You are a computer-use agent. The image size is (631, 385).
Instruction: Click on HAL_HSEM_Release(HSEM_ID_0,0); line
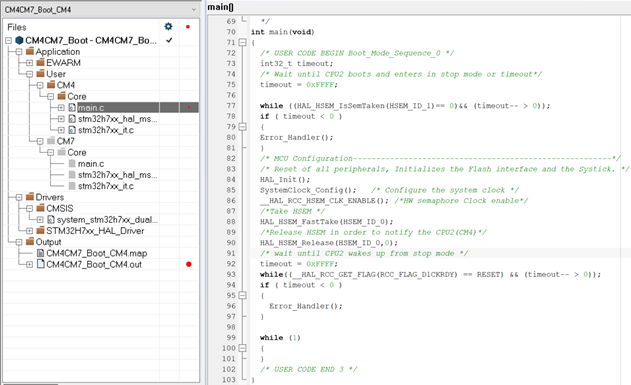pos(329,243)
